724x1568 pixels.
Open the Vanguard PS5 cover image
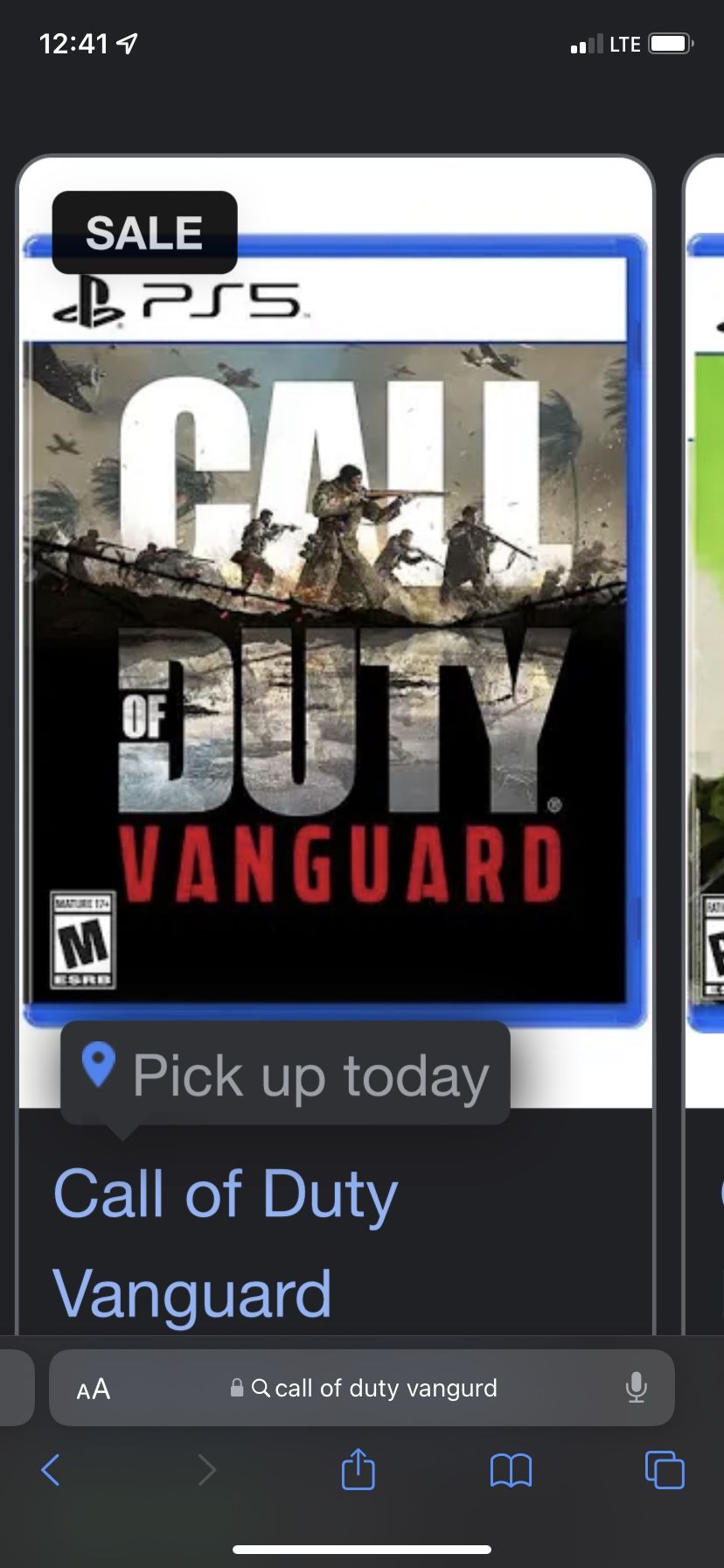335,632
